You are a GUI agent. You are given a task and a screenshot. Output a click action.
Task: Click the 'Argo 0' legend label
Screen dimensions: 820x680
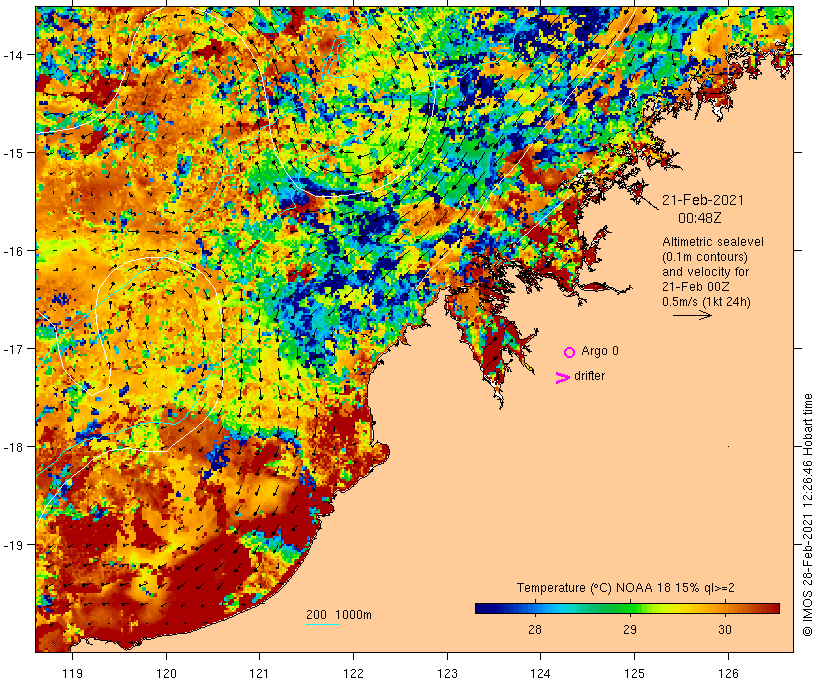(x=600, y=351)
